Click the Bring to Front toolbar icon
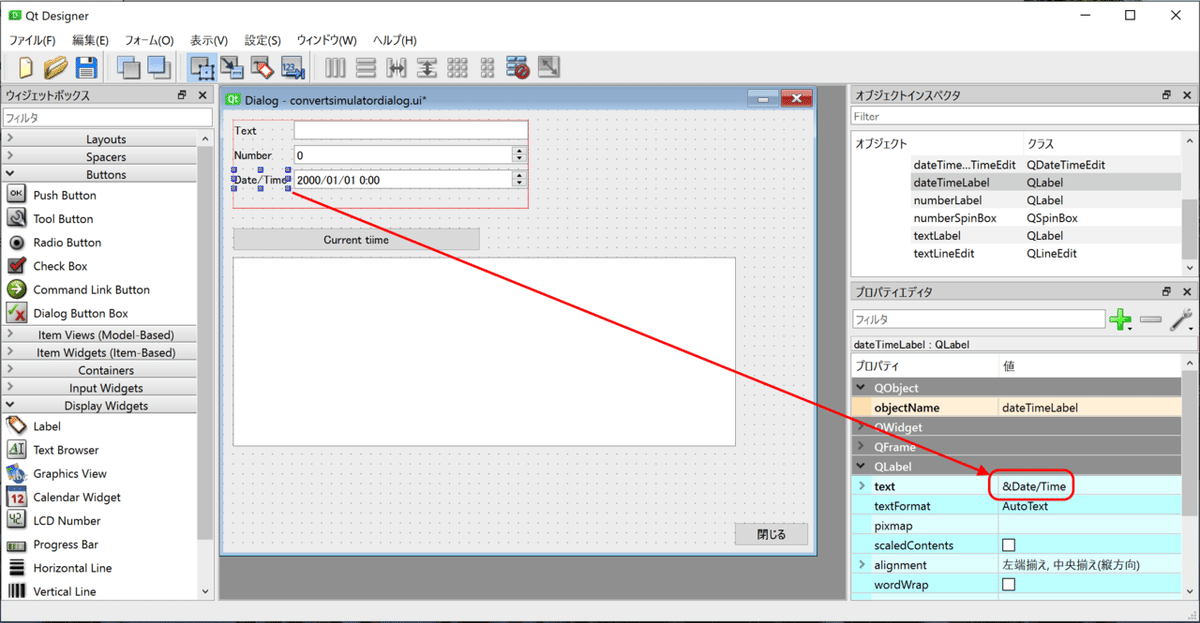The height and width of the screenshot is (623, 1200). pos(158,68)
